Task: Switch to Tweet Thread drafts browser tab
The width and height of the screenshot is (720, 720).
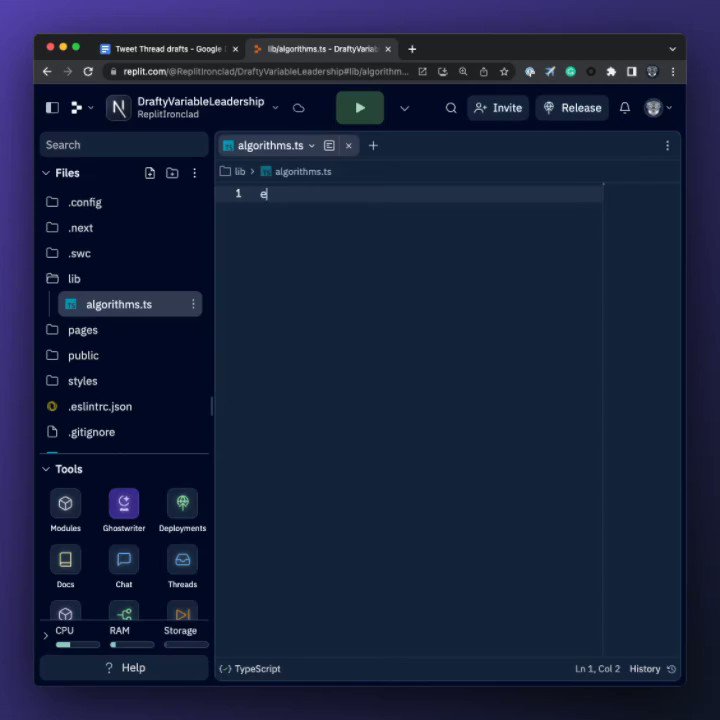Action: click(x=168, y=49)
